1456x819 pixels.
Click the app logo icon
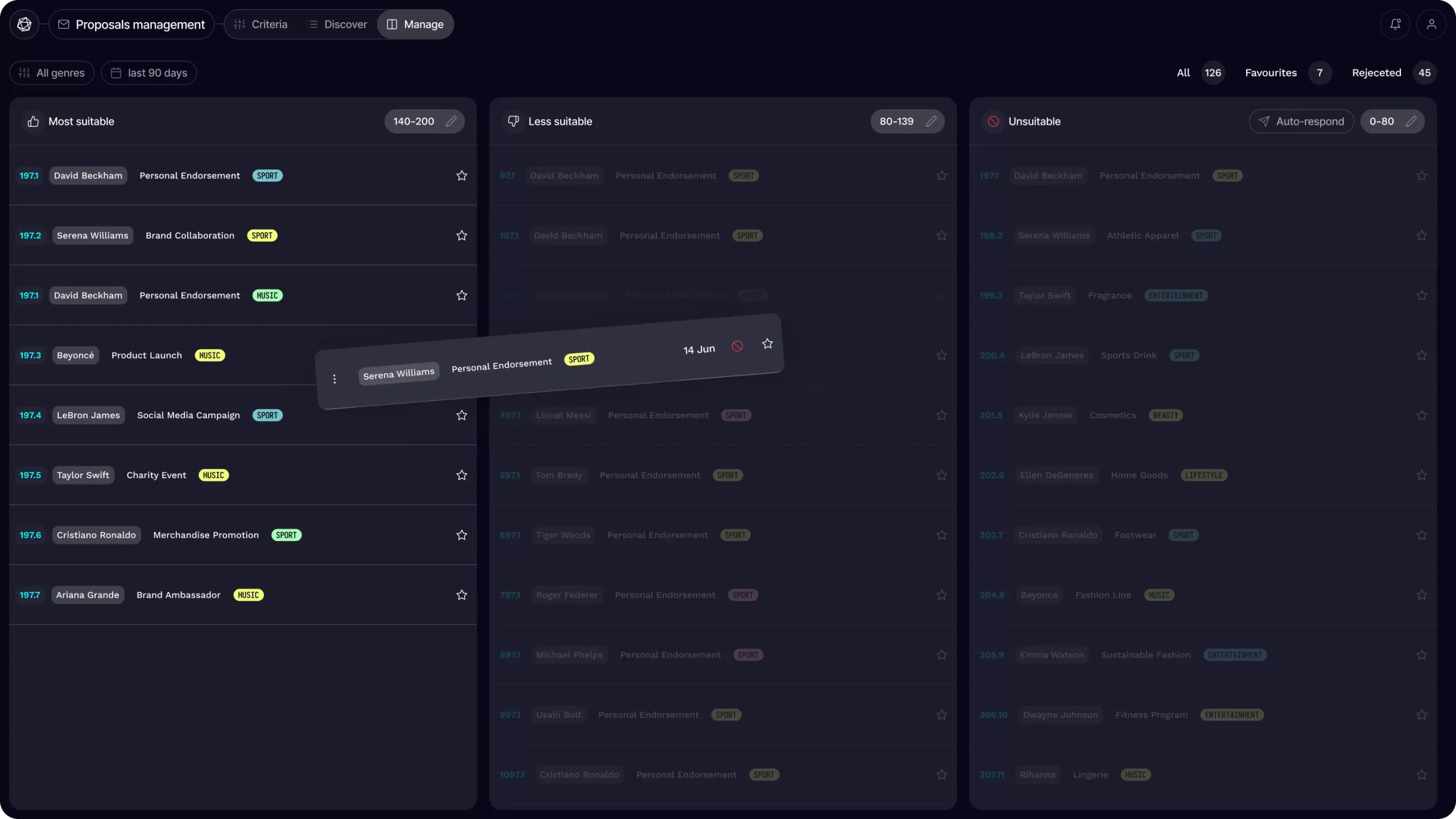pos(24,24)
